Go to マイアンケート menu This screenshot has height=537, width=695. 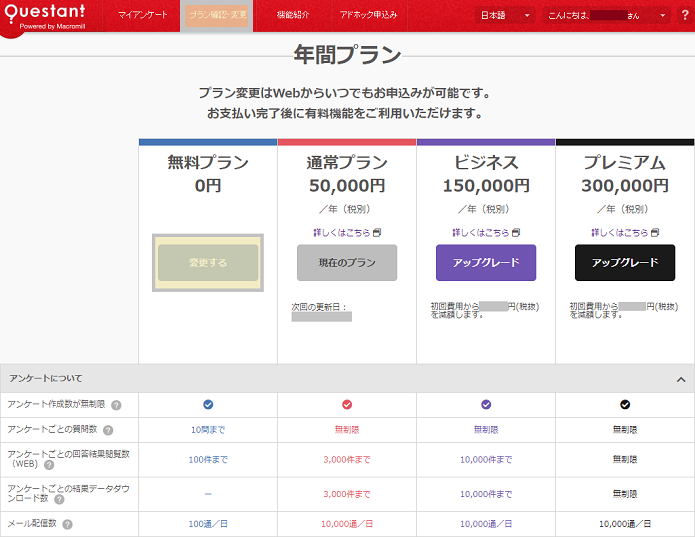[x=142, y=15]
